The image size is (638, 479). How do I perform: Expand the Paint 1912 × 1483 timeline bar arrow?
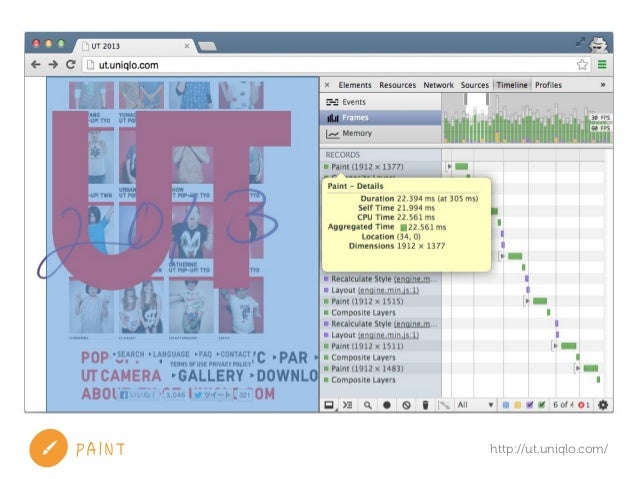tap(577, 368)
